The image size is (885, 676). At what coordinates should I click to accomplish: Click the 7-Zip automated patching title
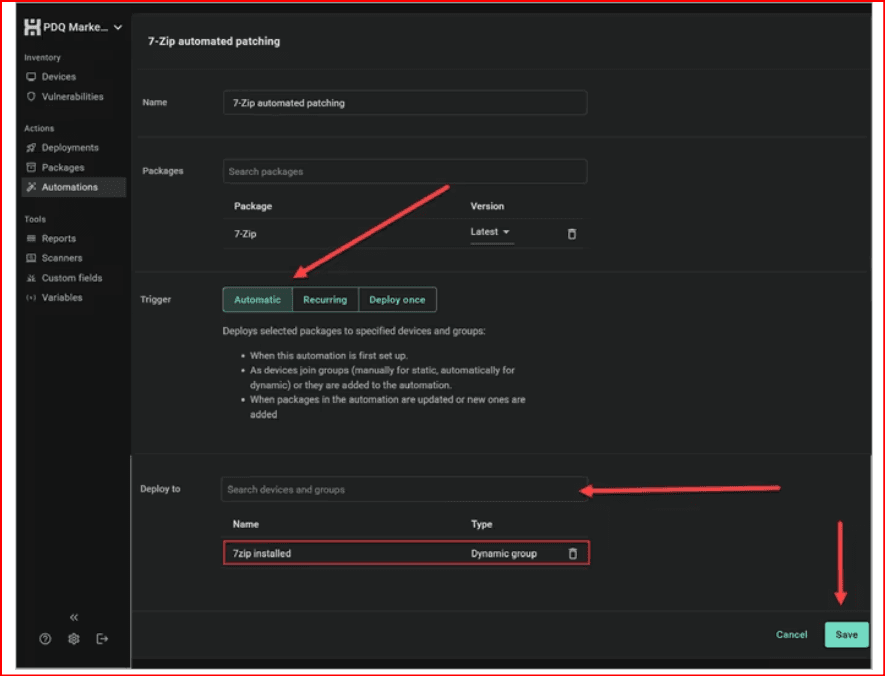[x=214, y=41]
